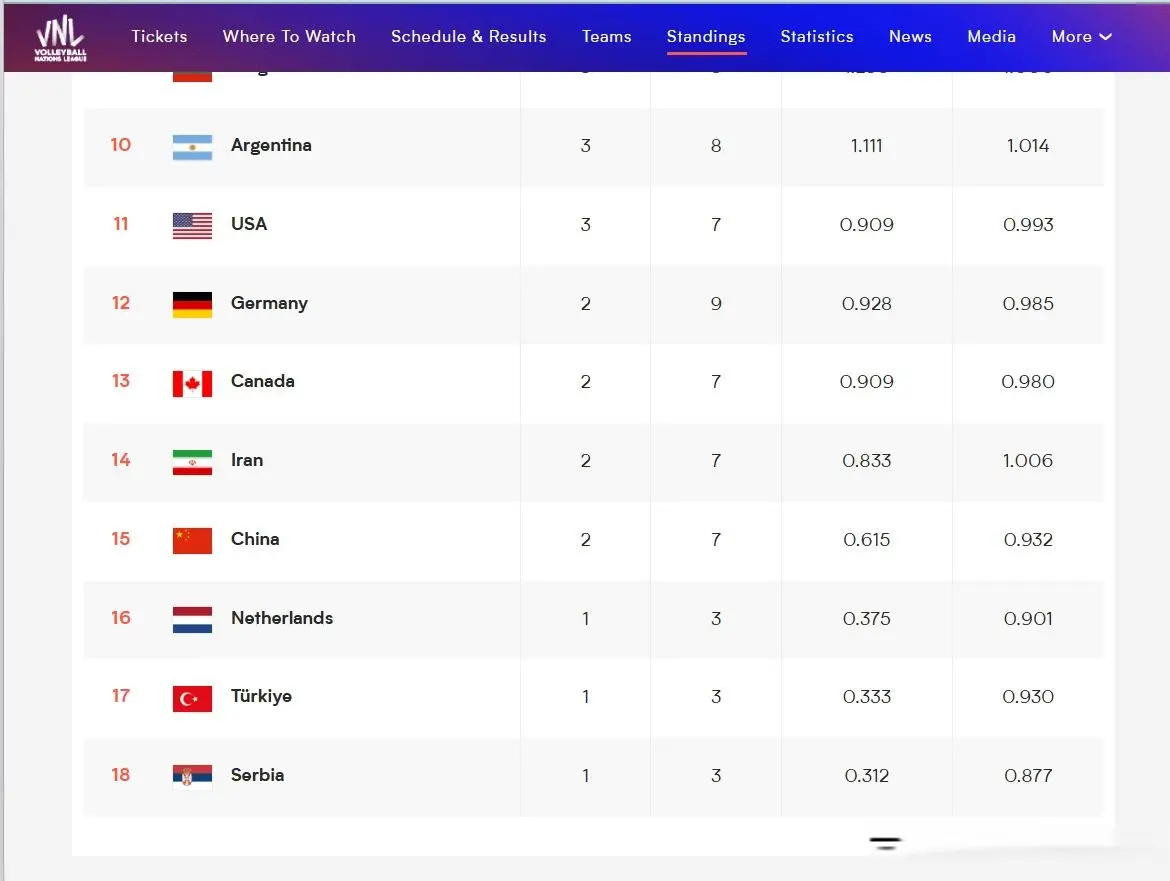
Task: Click the Argentina flag icon
Action: pyautogui.click(x=192, y=147)
